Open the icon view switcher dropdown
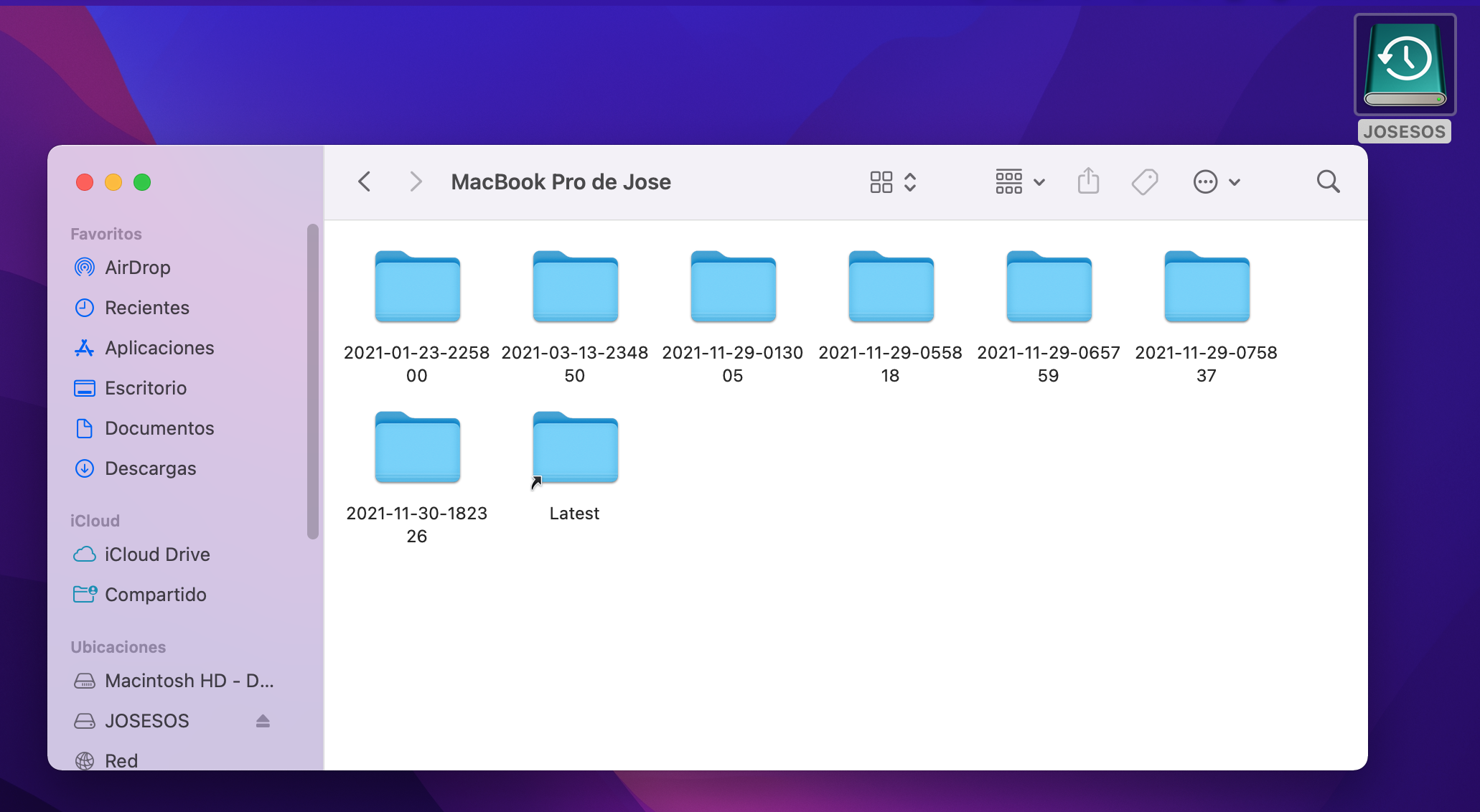 point(893,181)
